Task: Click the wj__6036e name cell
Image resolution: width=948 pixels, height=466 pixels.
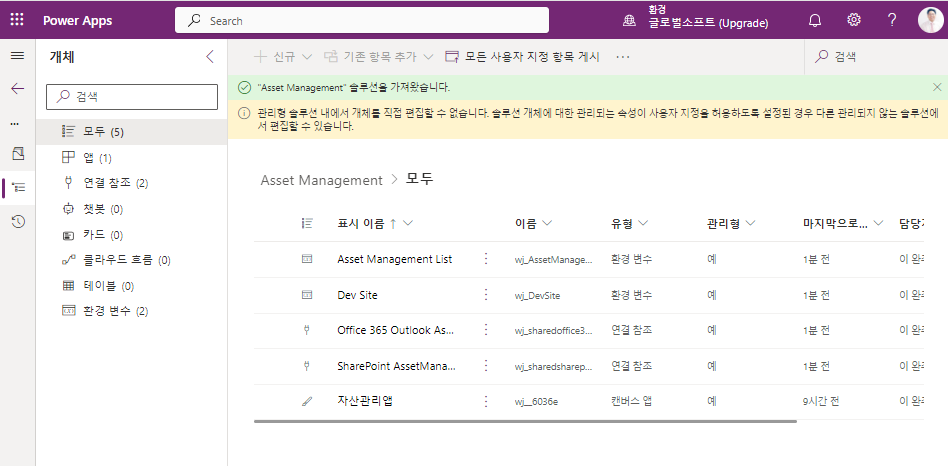Action: 536,402
